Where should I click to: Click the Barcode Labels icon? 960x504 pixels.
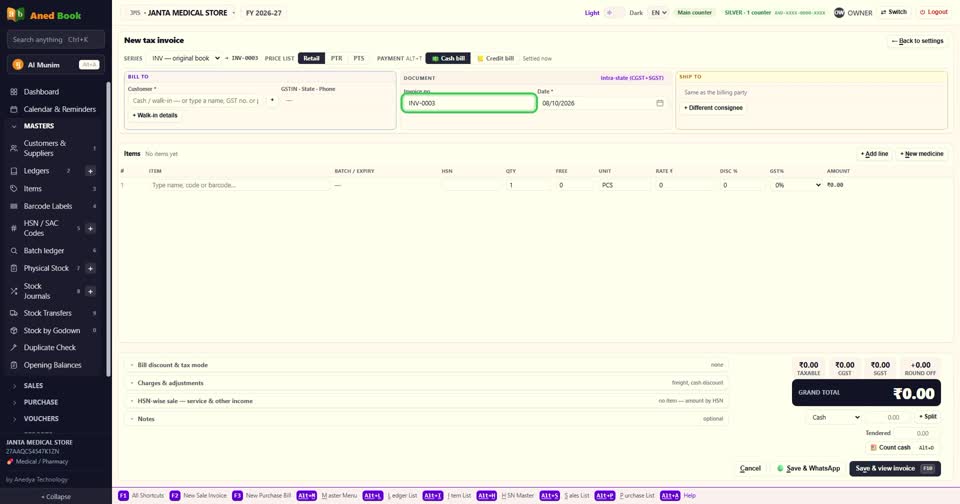click(x=14, y=206)
